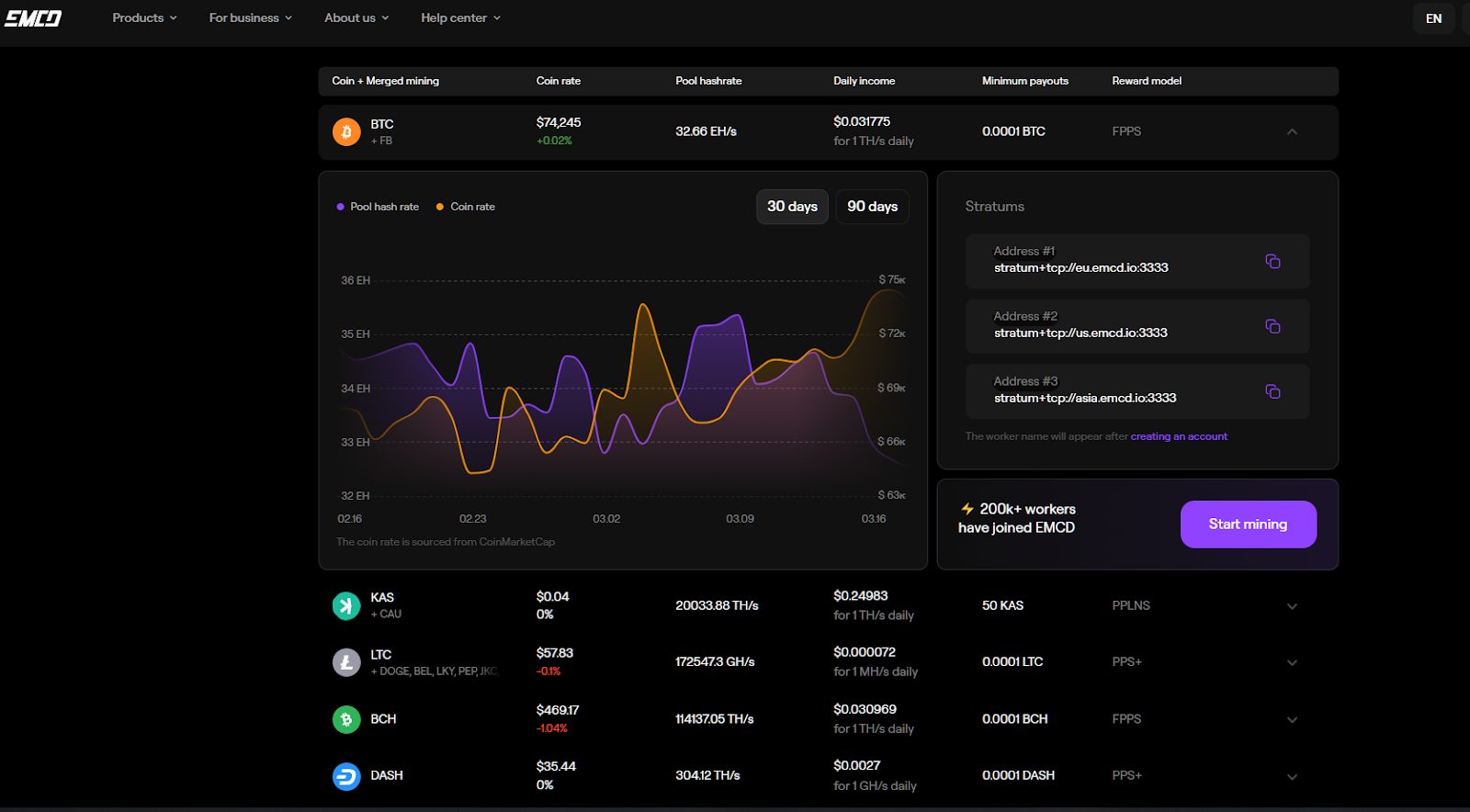The height and width of the screenshot is (812, 1470).
Task: Toggle the Coin rate chart legend
Action: coord(466,207)
